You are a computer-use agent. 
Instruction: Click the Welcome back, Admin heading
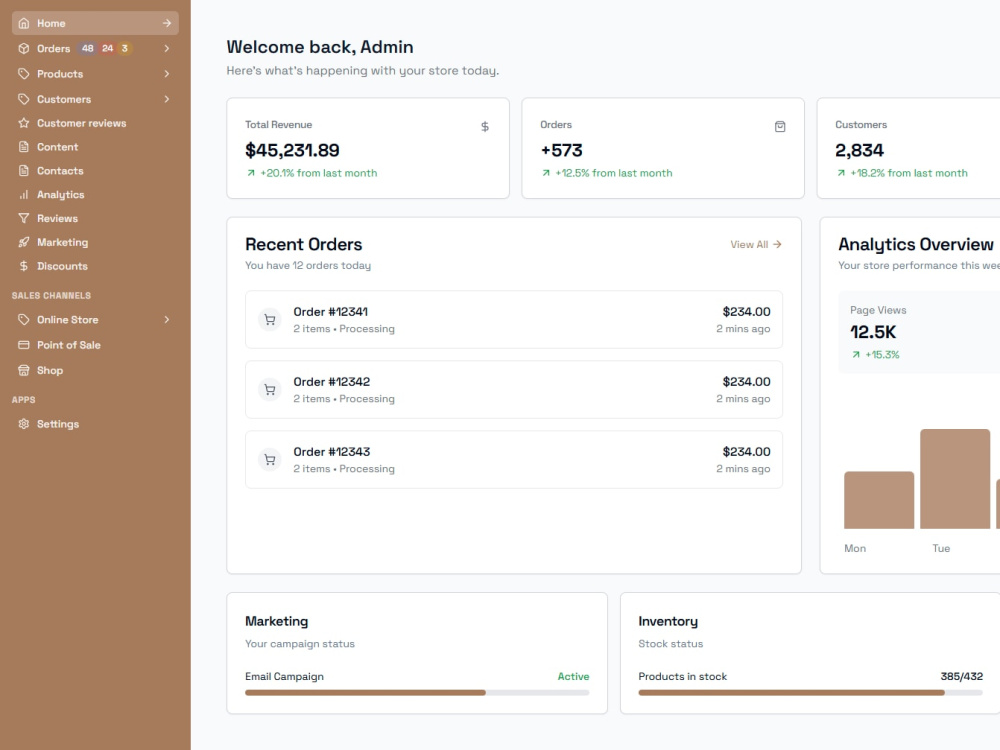(320, 47)
